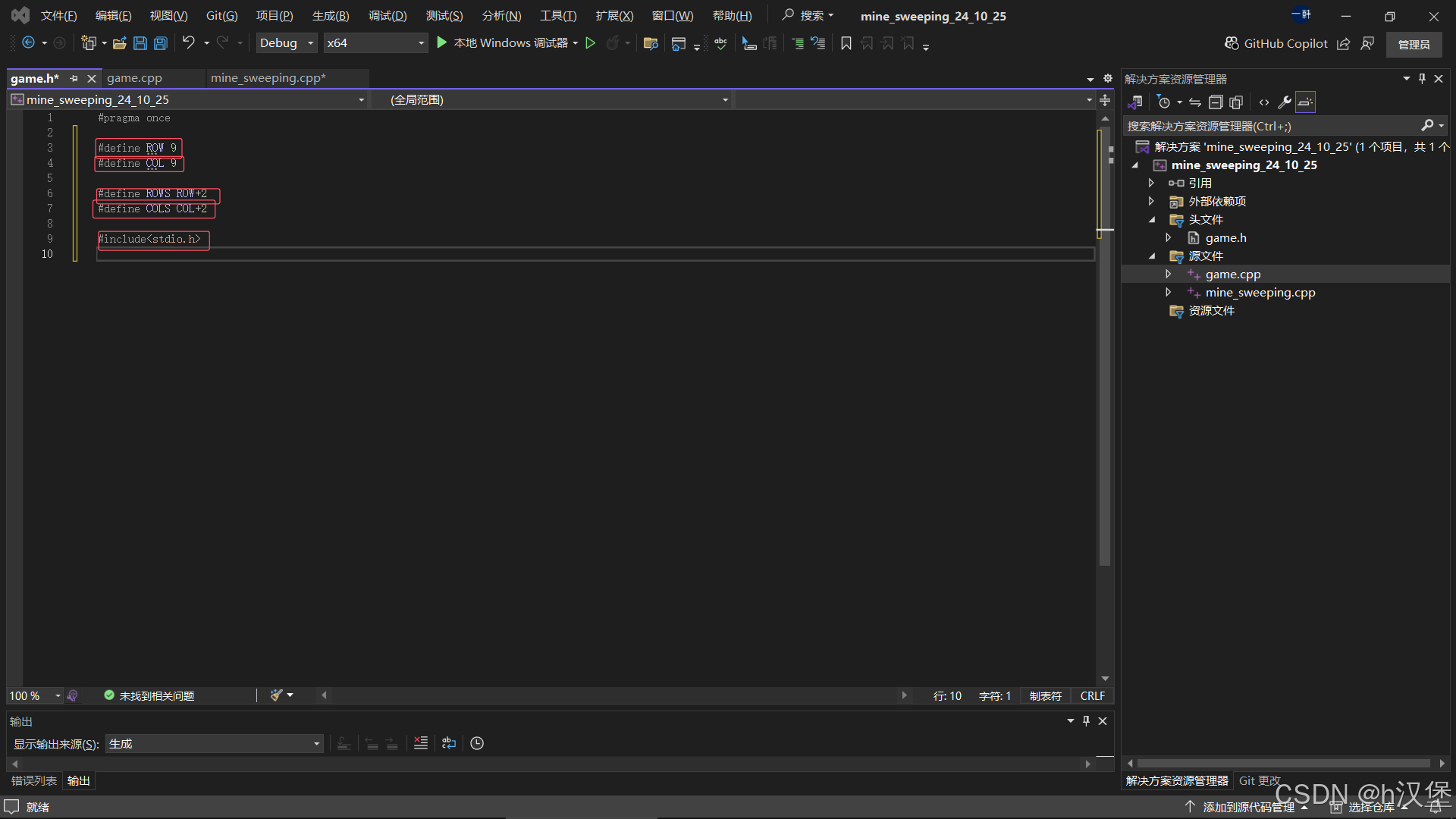Switch to the mine_sweeping.cpp tab
Image resolution: width=1456 pixels, height=819 pixels.
coord(268,78)
